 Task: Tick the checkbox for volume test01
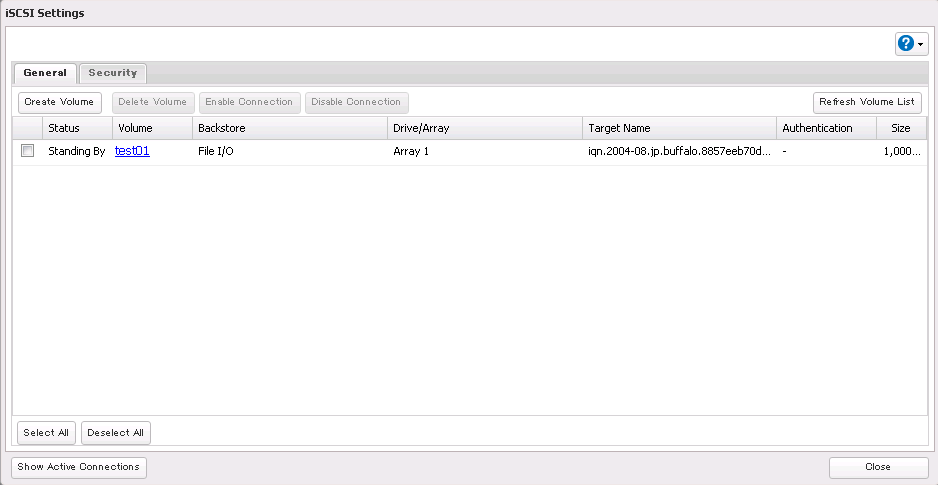click(x=28, y=151)
